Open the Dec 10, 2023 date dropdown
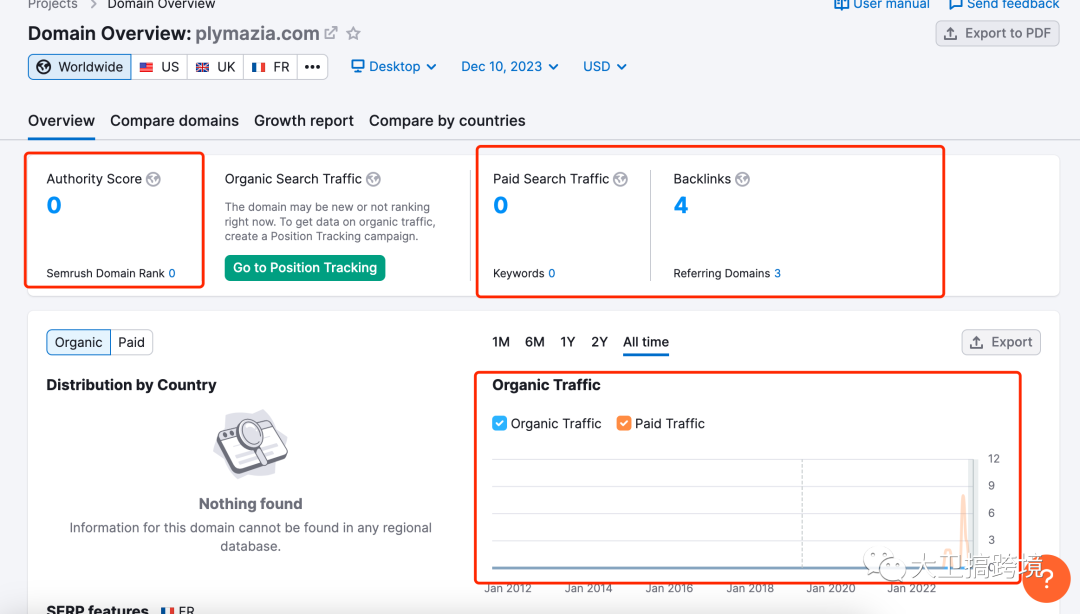This screenshot has height=614, width=1080. pyautogui.click(x=510, y=67)
